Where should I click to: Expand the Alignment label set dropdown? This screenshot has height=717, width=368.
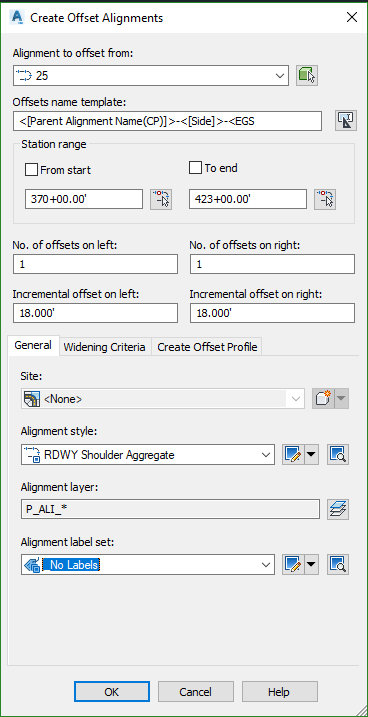[266, 565]
